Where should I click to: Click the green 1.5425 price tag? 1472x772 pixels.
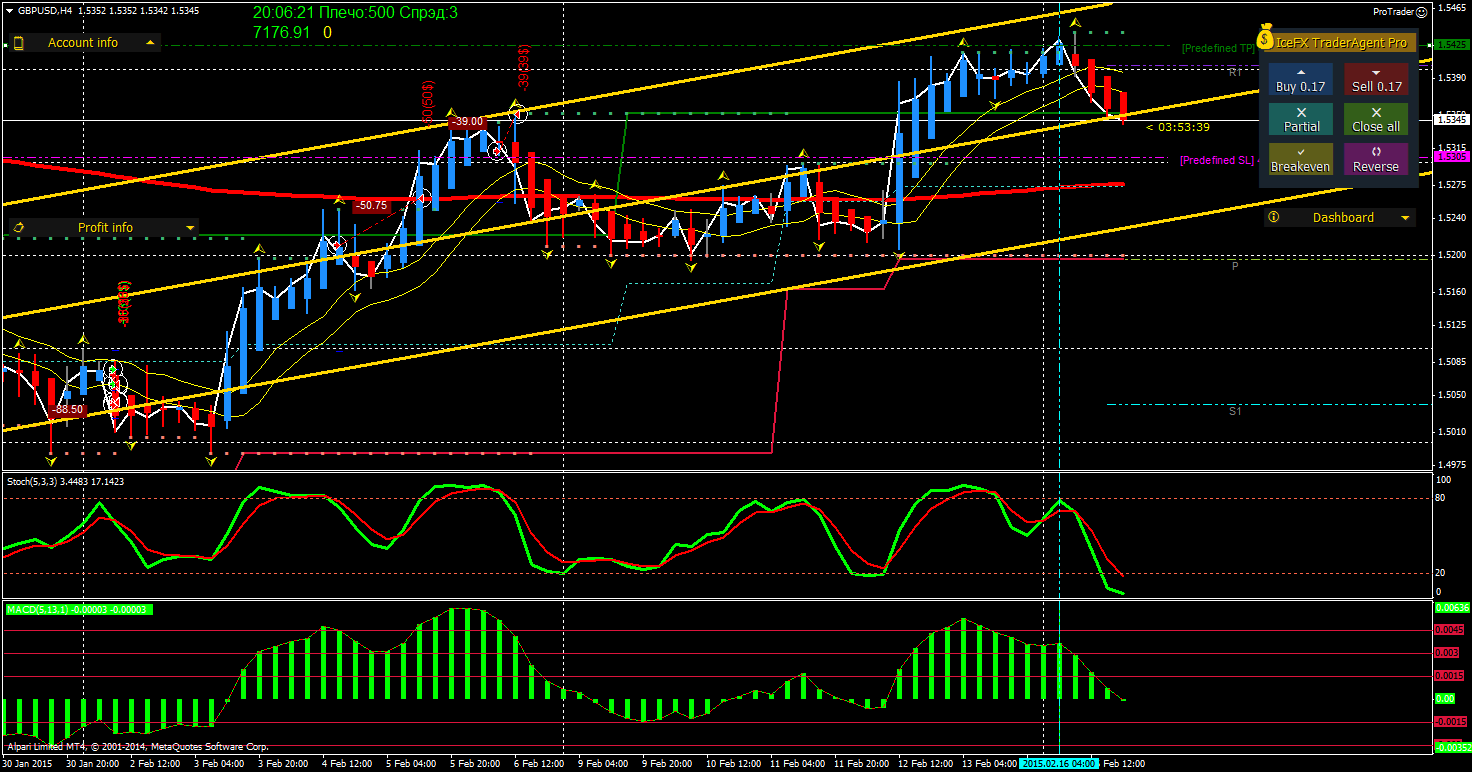pos(1451,44)
